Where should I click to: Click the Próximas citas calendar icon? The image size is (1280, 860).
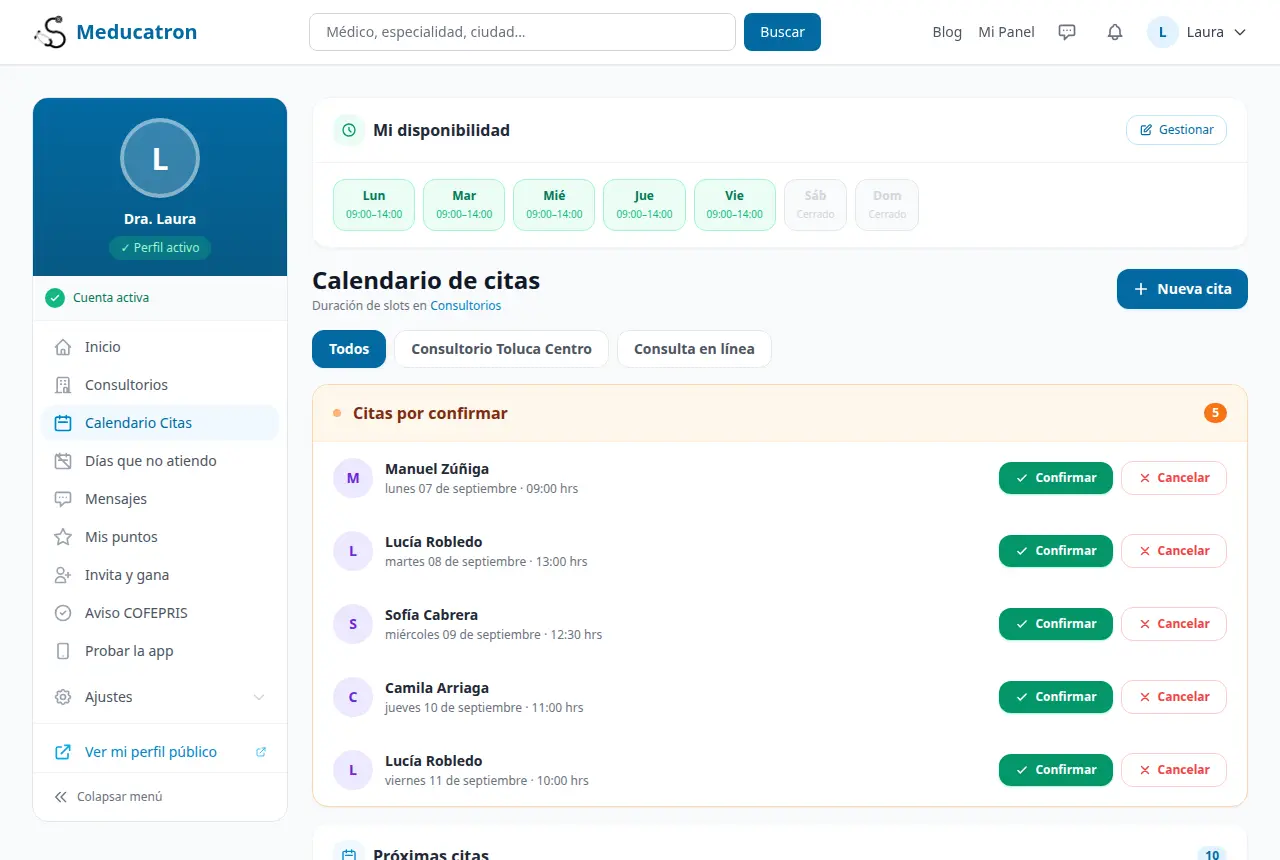pos(349,855)
